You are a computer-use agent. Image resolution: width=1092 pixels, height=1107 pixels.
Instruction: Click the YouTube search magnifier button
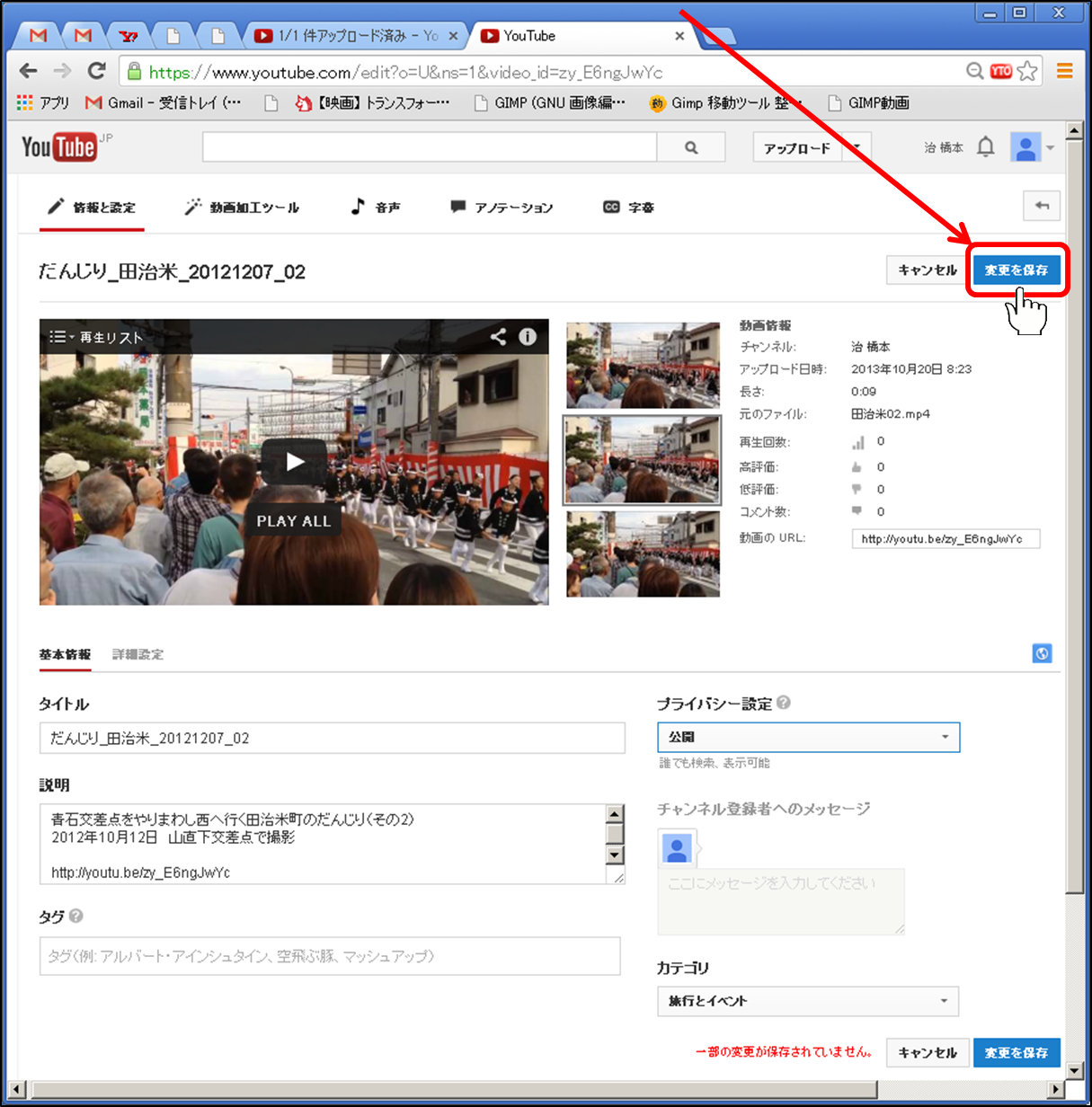(690, 147)
